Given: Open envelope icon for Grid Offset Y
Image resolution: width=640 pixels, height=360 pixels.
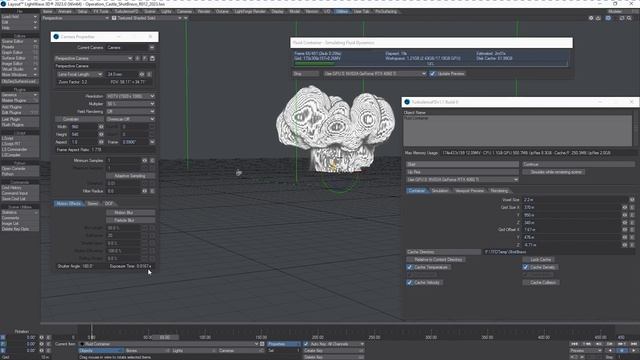Looking at the screenshot, I should [624, 237].
